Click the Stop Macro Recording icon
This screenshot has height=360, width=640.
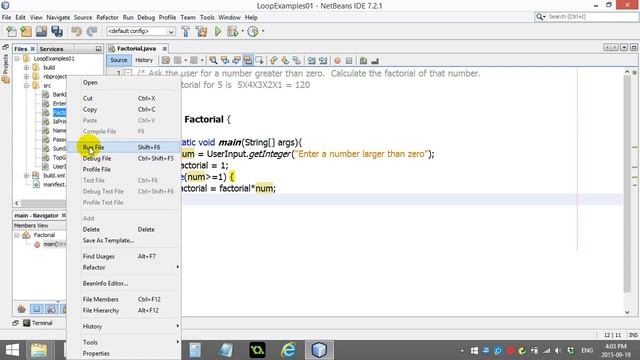[x=349, y=60]
